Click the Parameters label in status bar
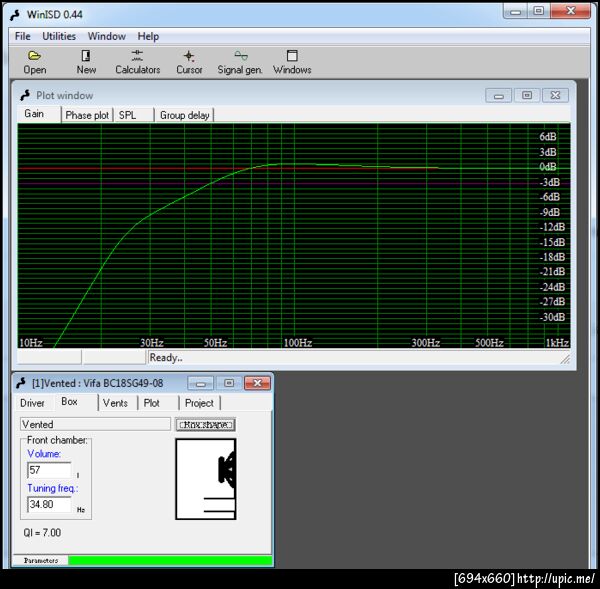This screenshot has height=589, width=600. (41, 561)
